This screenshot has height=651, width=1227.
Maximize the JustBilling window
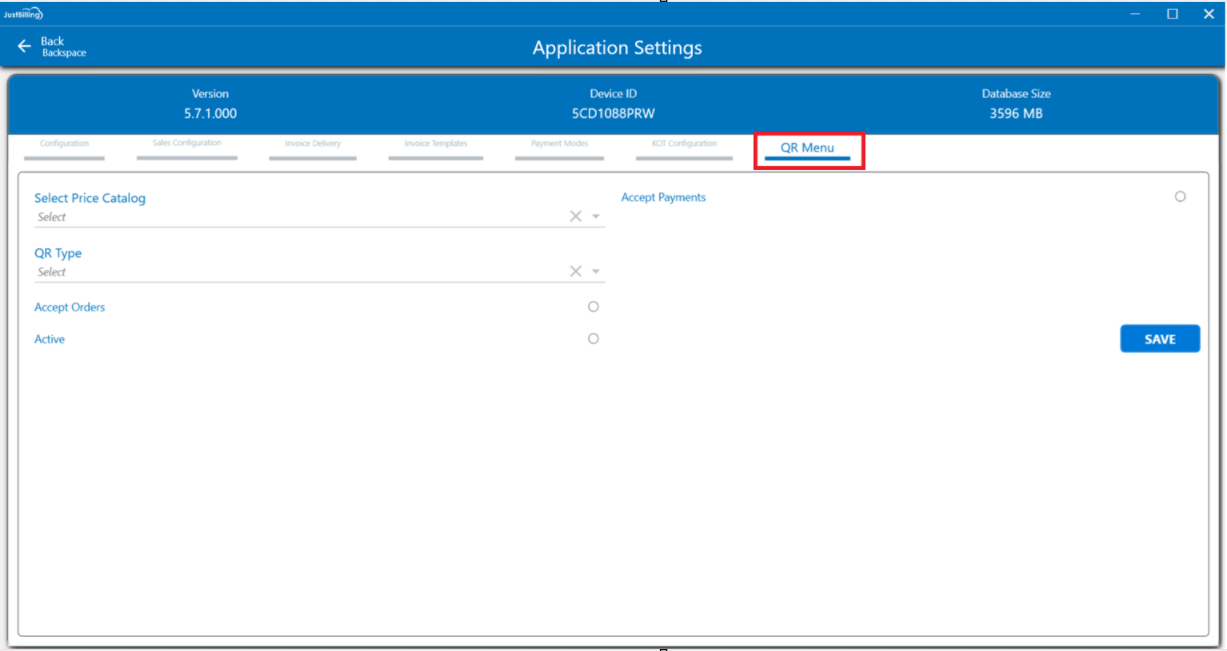point(1172,14)
